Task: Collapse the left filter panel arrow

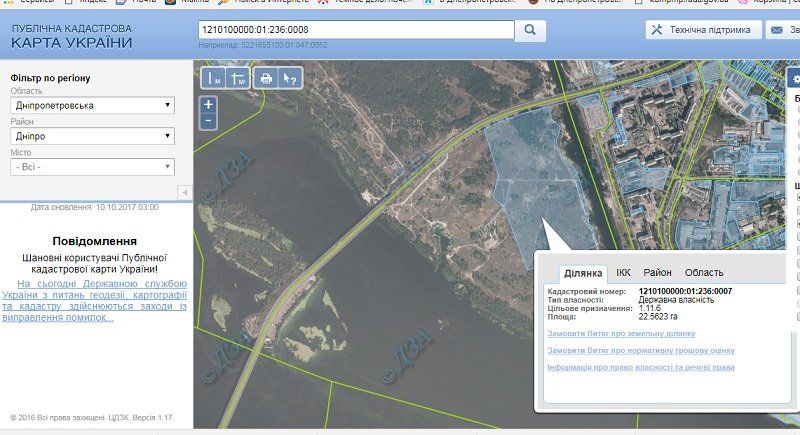Action: pos(184,192)
